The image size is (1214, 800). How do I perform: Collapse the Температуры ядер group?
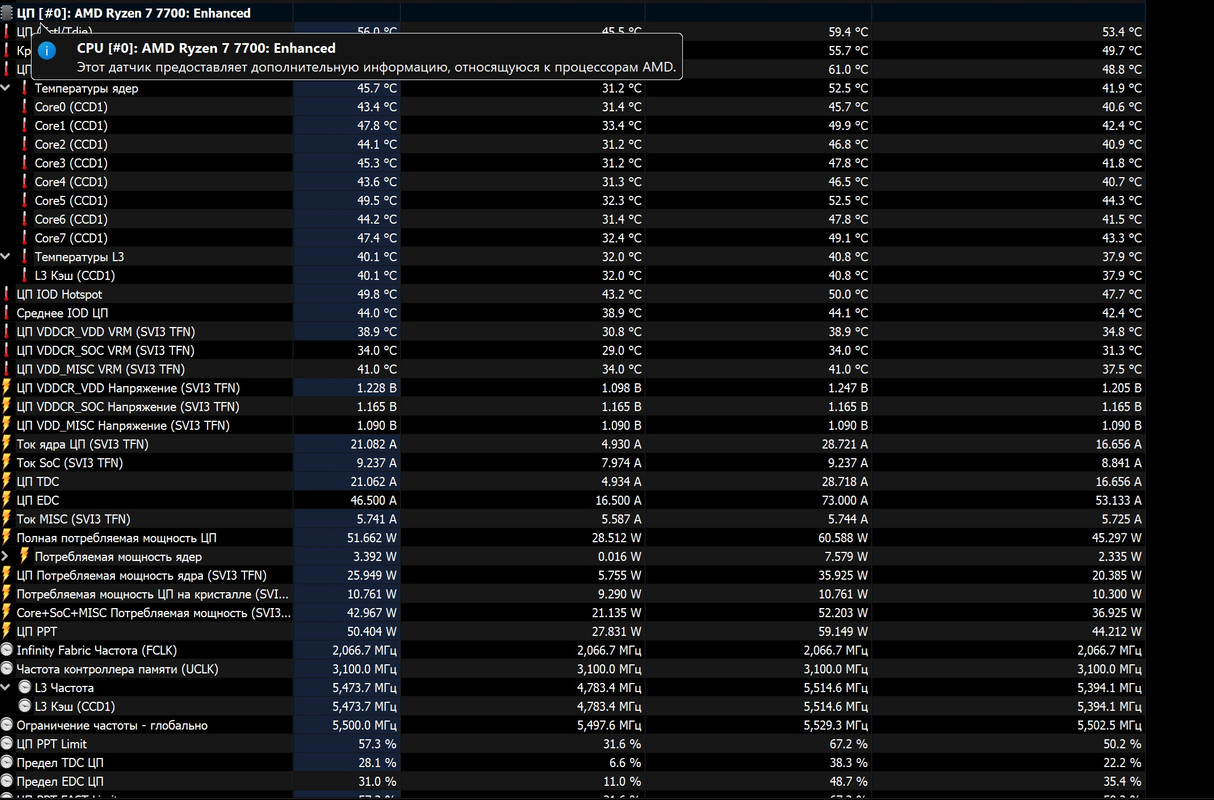[6, 88]
